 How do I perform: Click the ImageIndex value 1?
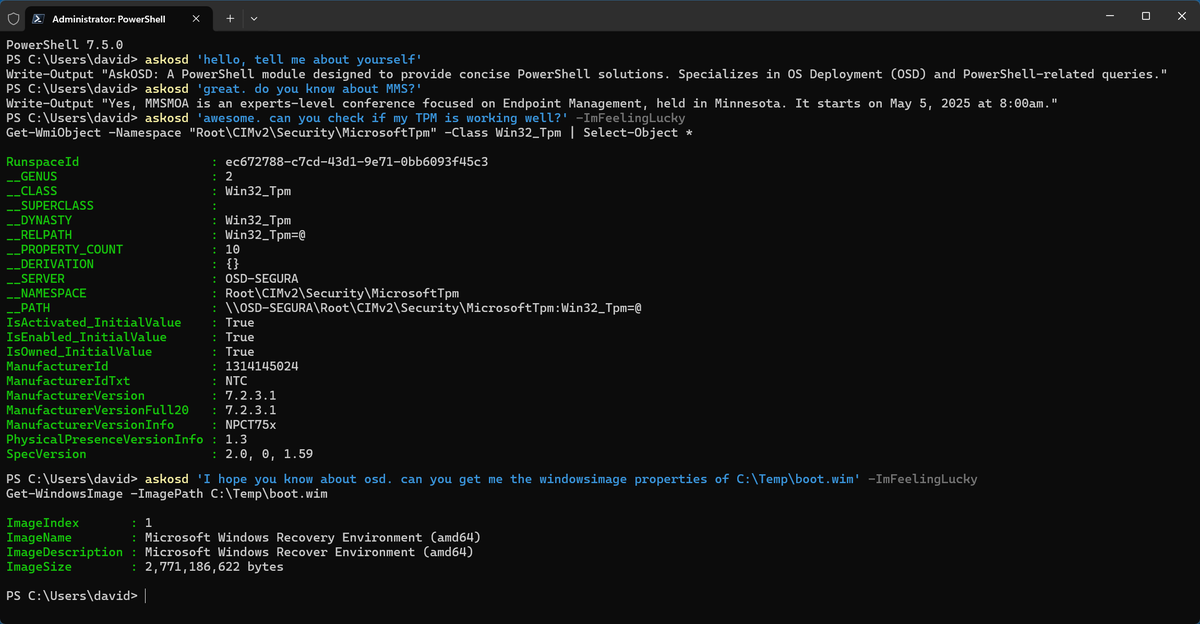(x=148, y=523)
